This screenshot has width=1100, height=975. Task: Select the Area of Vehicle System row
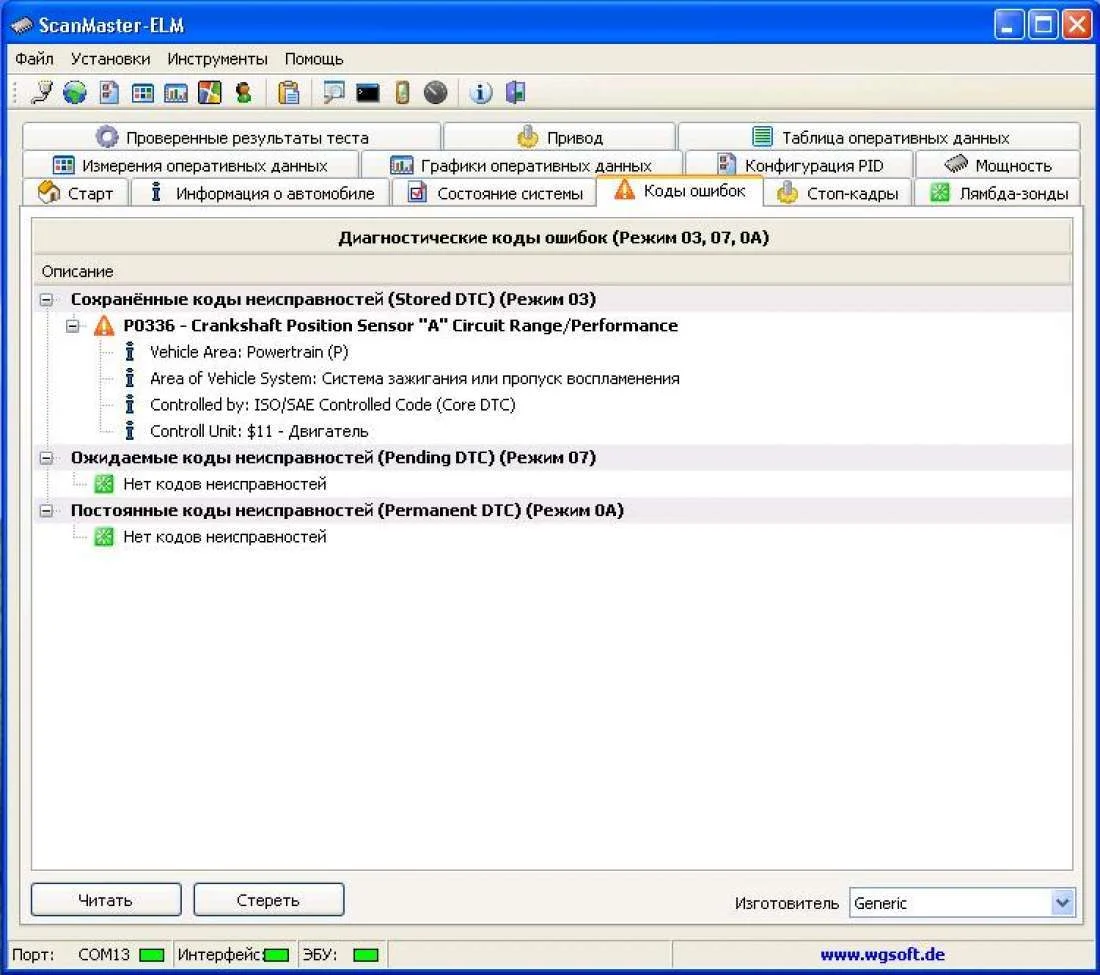[414, 378]
